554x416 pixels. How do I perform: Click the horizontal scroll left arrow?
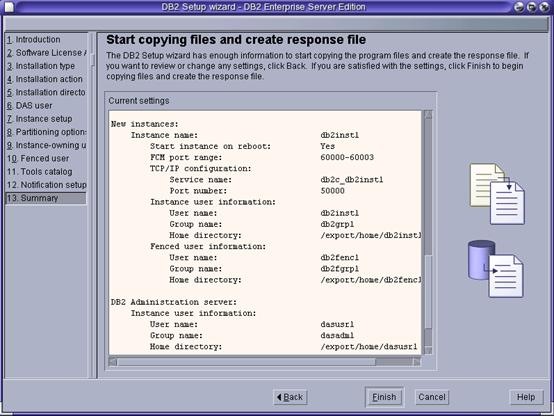(113, 362)
